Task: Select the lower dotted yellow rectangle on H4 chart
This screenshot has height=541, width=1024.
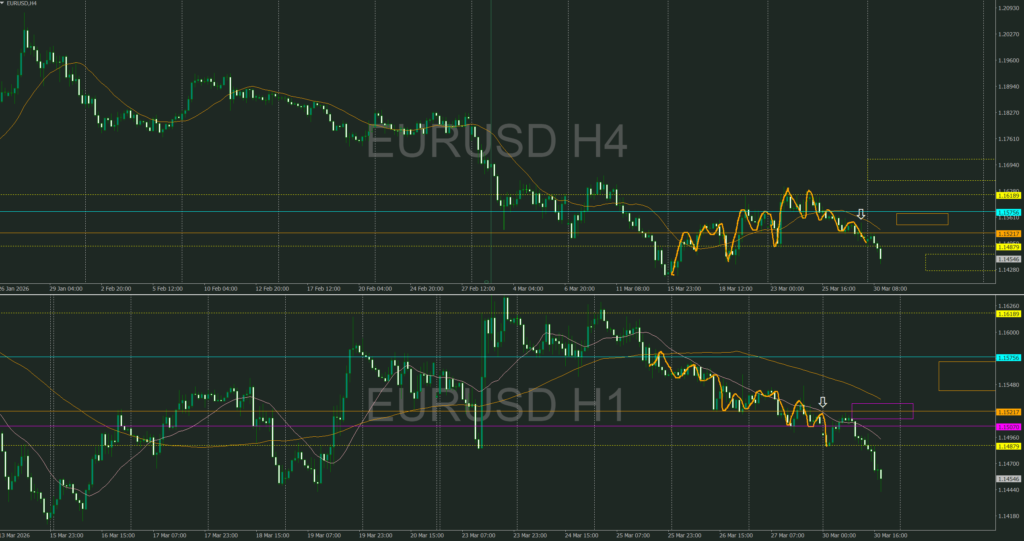Action: pyautogui.click(x=959, y=262)
